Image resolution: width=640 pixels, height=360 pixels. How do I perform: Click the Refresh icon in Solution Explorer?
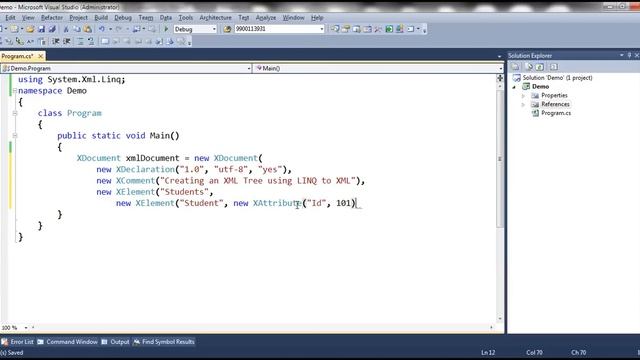coord(540,67)
